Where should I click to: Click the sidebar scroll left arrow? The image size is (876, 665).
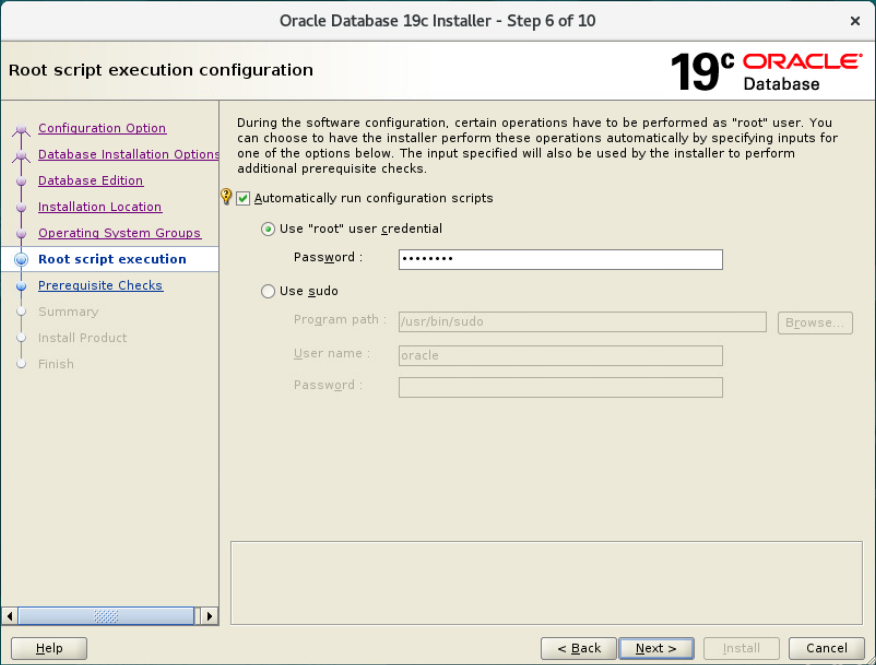point(9,616)
